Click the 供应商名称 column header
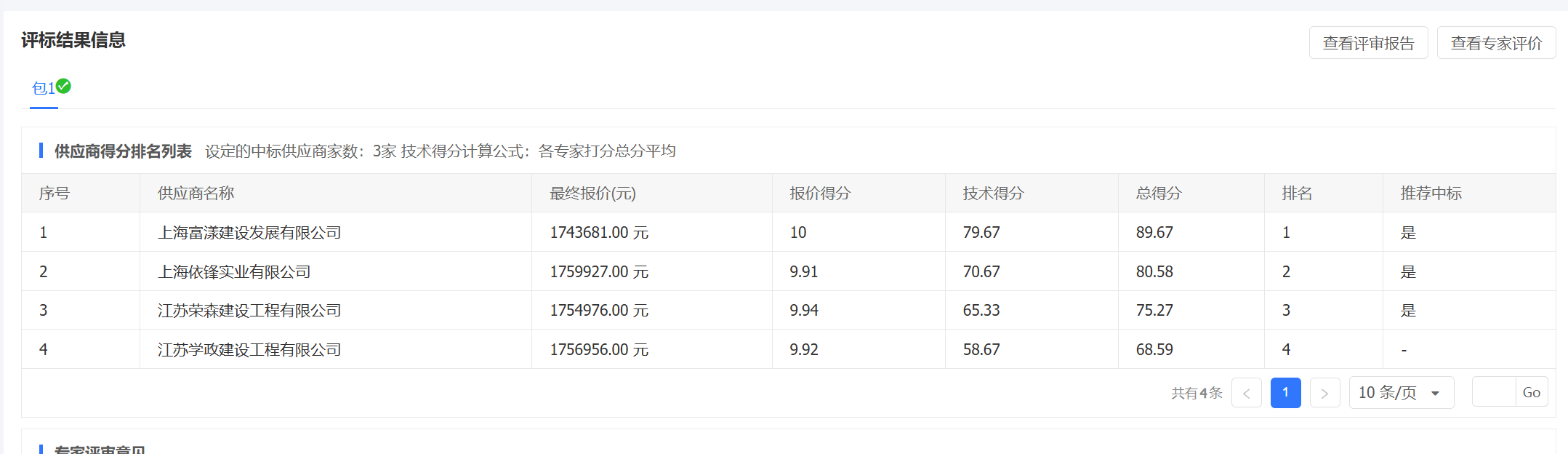The image size is (1568, 454). click(x=196, y=194)
